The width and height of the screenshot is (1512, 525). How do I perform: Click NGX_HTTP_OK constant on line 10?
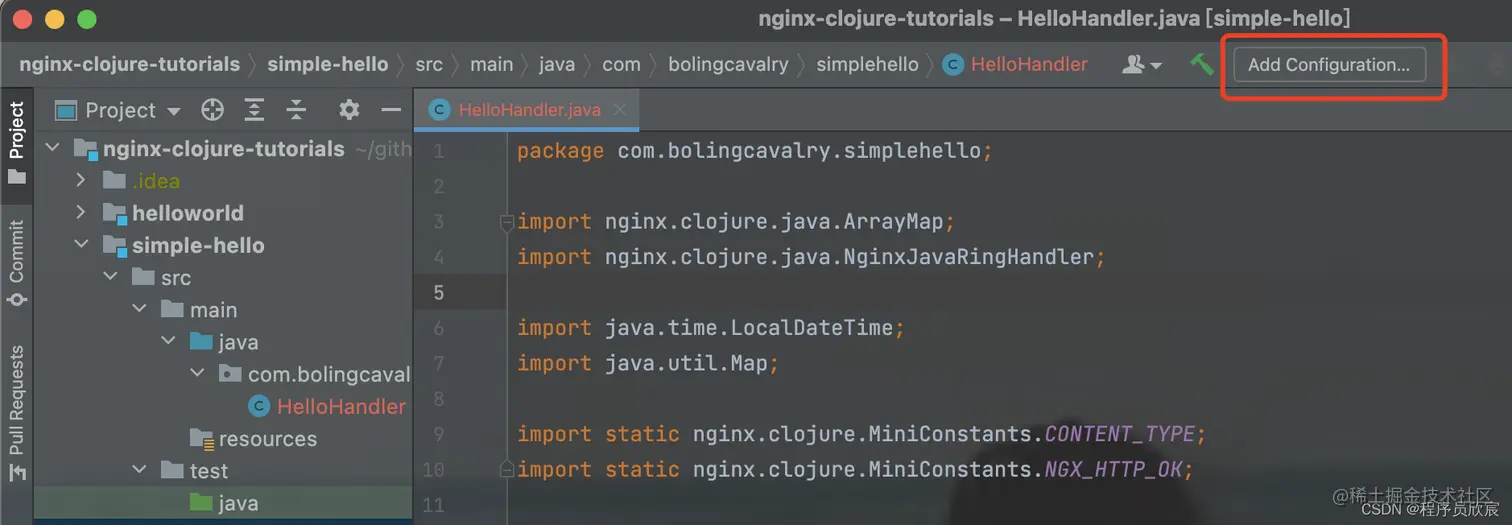coord(1114,469)
